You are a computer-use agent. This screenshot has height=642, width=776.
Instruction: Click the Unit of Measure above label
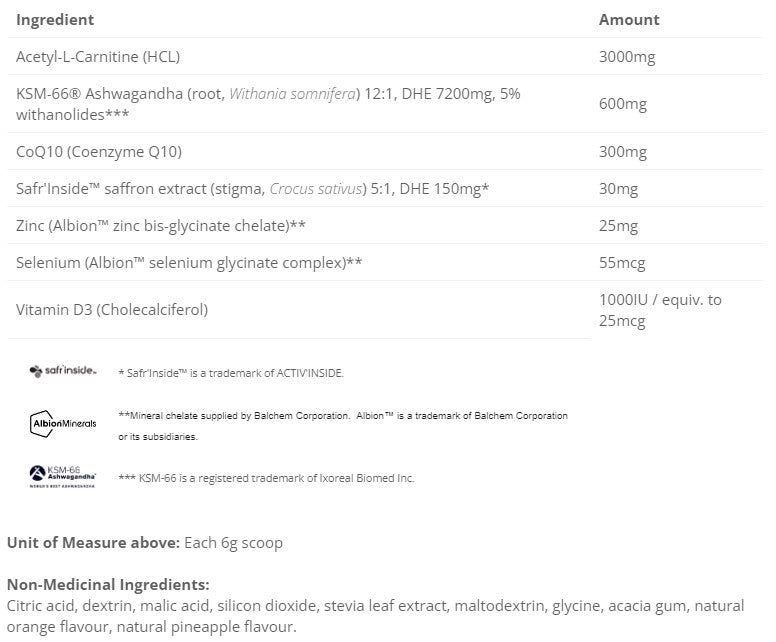(x=93, y=543)
